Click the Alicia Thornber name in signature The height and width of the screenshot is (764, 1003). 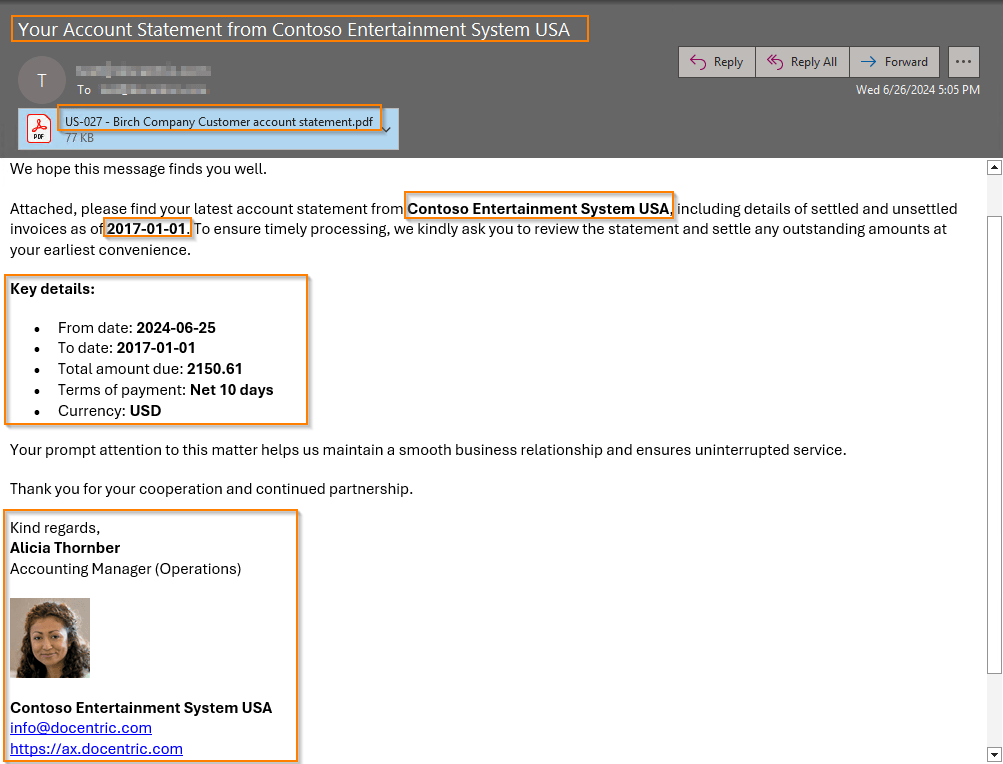click(65, 548)
